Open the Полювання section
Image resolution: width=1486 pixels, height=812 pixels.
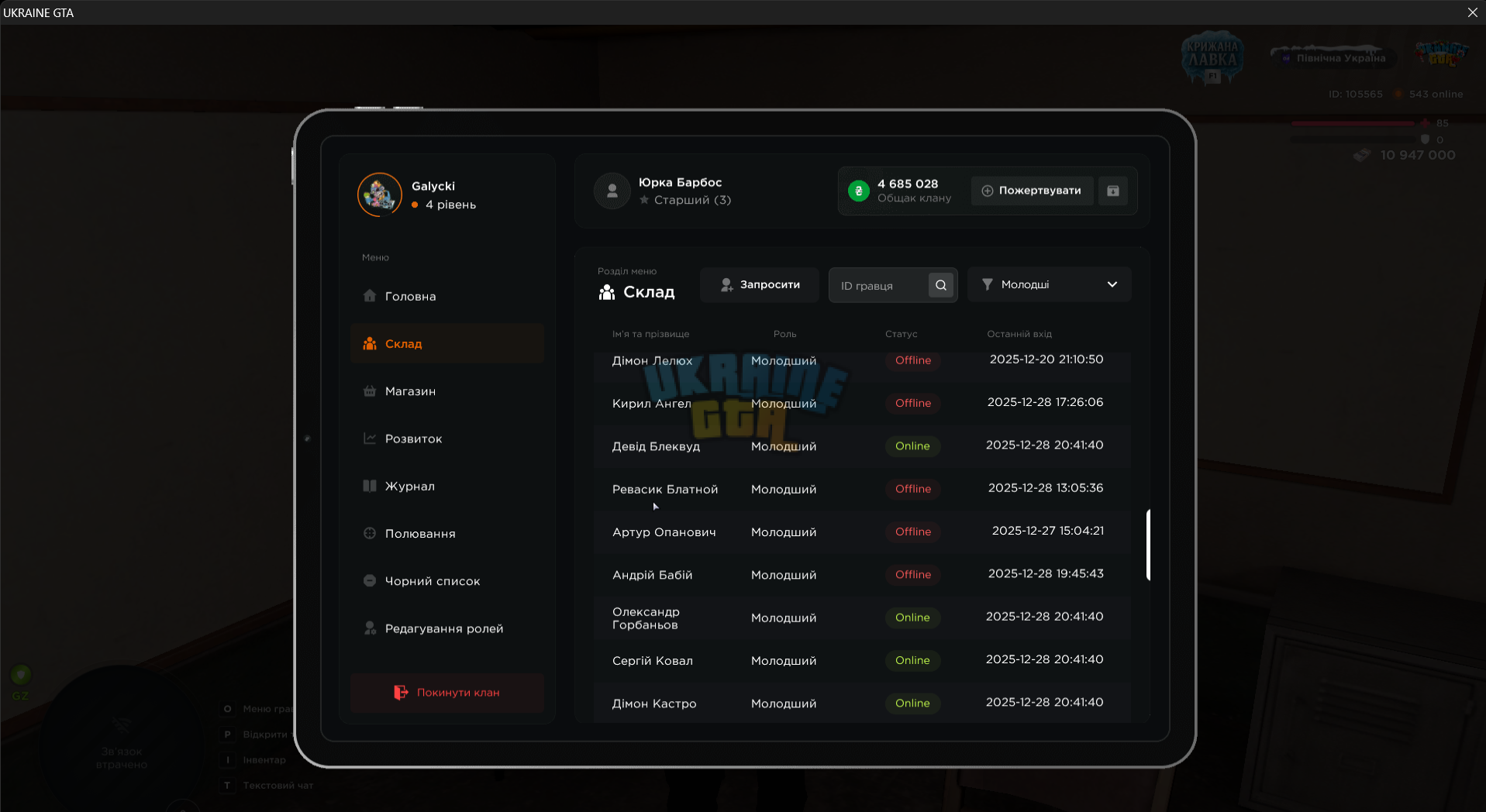tap(446, 533)
